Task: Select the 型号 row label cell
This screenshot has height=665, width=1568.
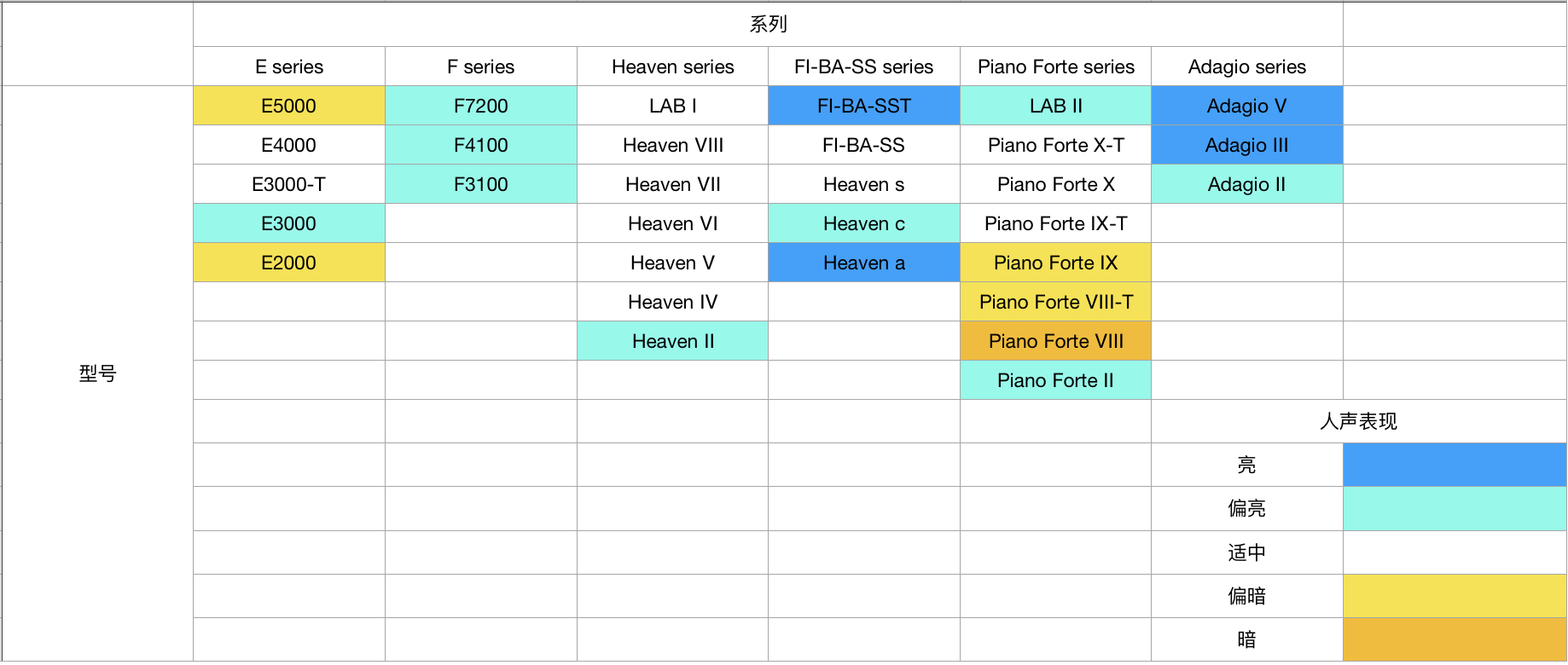Action: 97,373
